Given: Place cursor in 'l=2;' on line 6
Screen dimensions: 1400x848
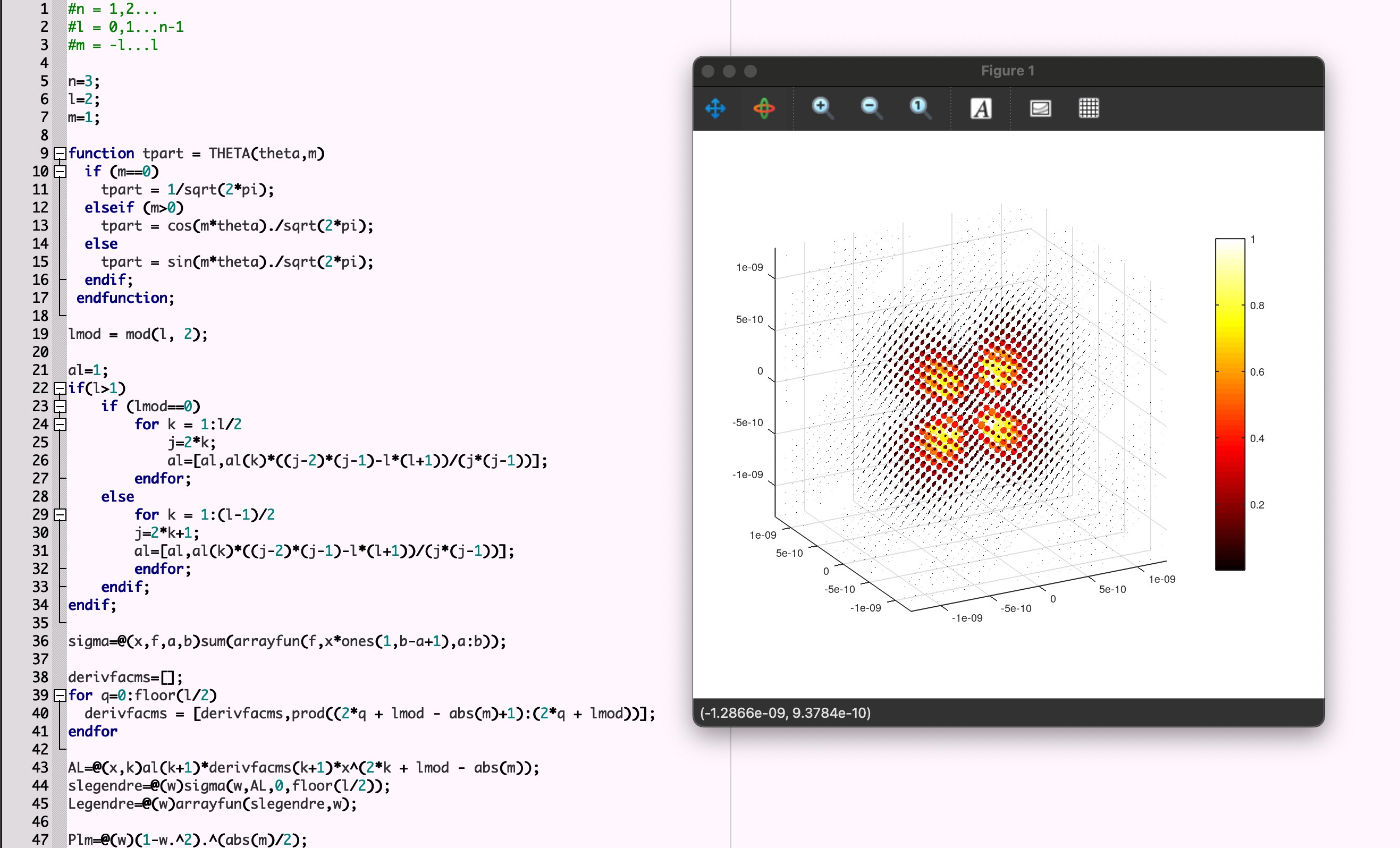Looking at the screenshot, I should pos(83,99).
